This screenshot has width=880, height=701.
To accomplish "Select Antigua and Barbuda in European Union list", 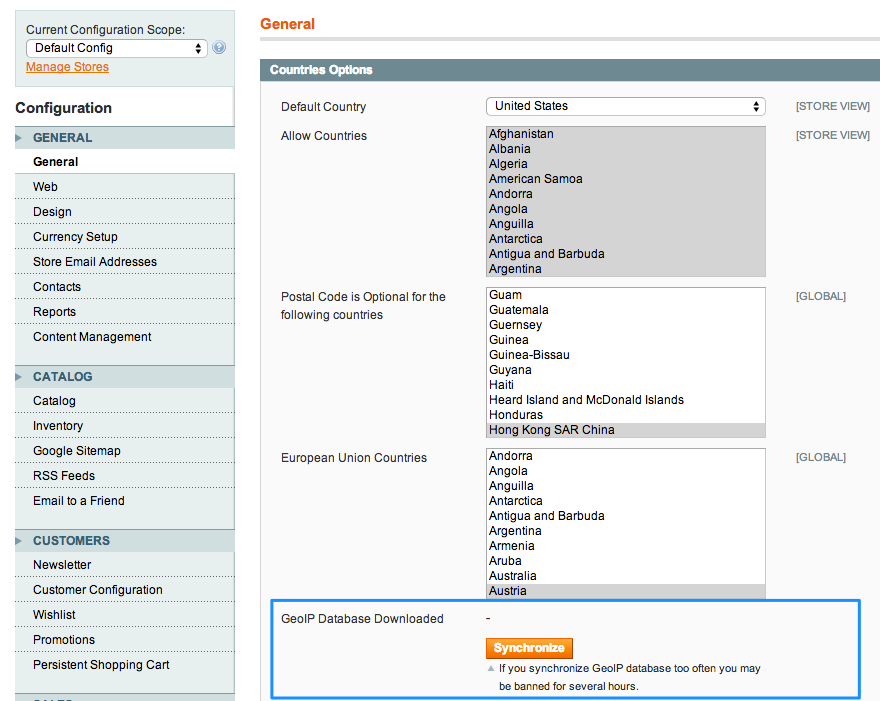I will pyautogui.click(x=625, y=516).
